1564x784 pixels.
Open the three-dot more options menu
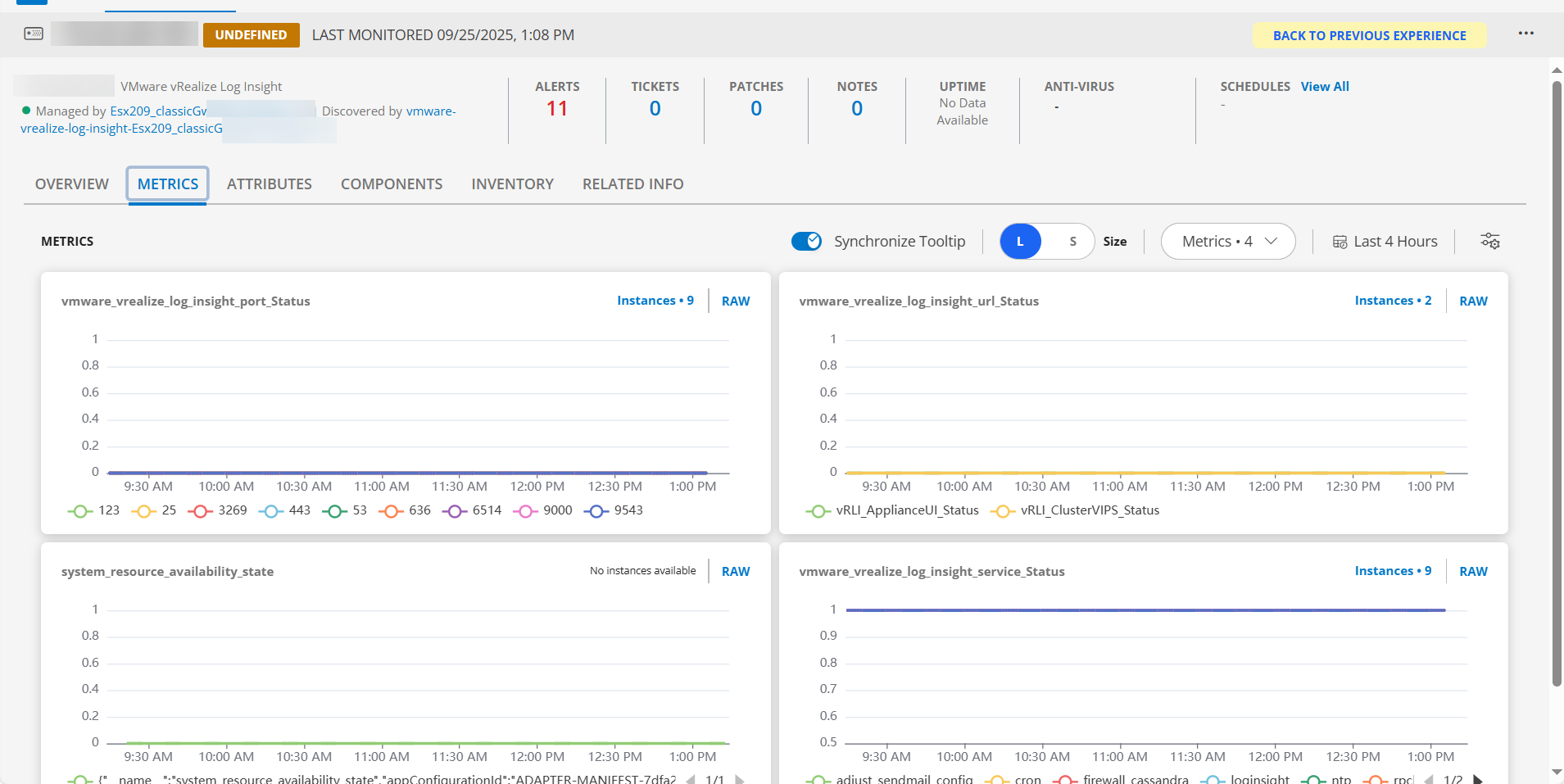1525,34
